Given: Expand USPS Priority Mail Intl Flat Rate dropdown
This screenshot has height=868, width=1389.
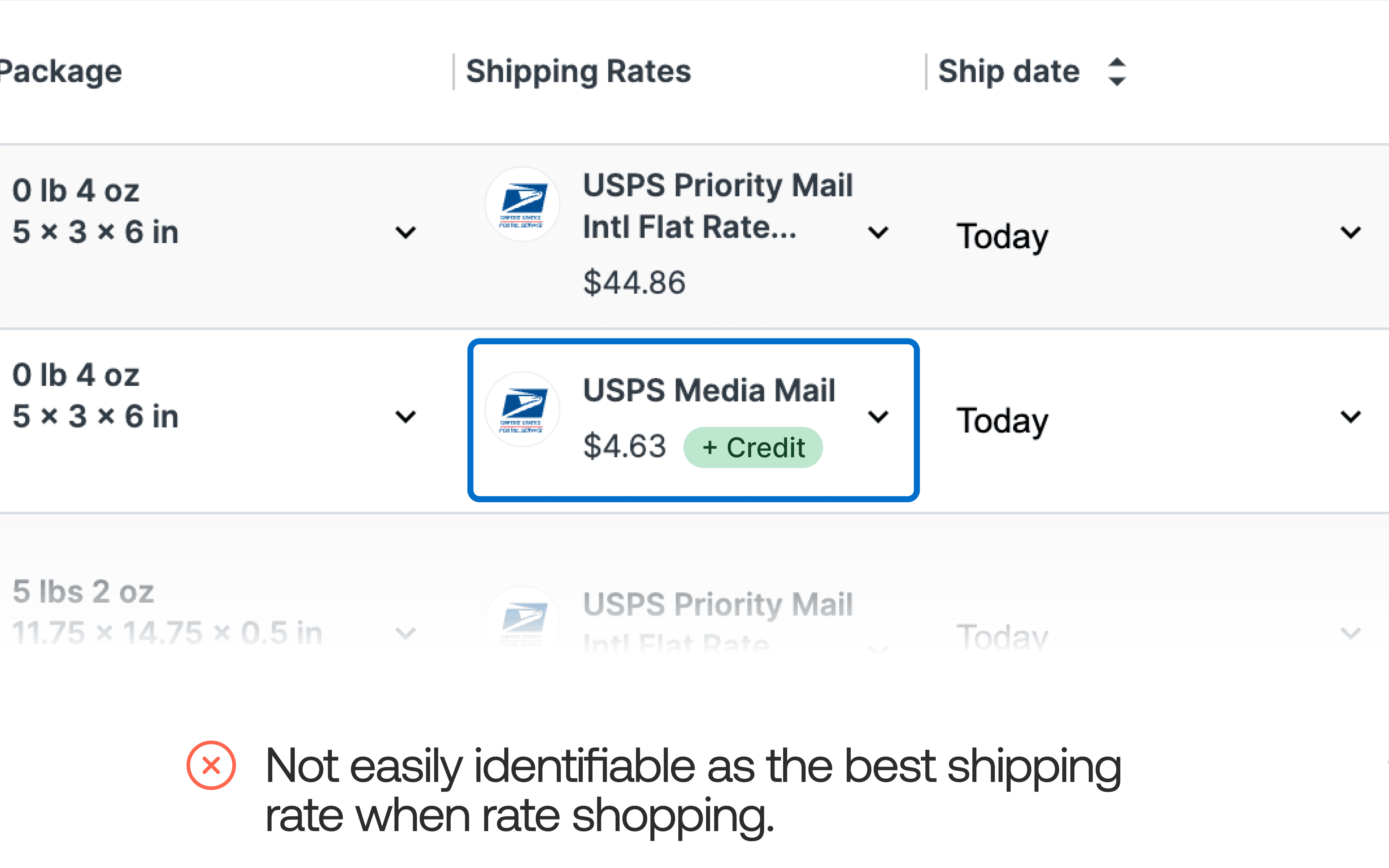Looking at the screenshot, I should point(878,233).
